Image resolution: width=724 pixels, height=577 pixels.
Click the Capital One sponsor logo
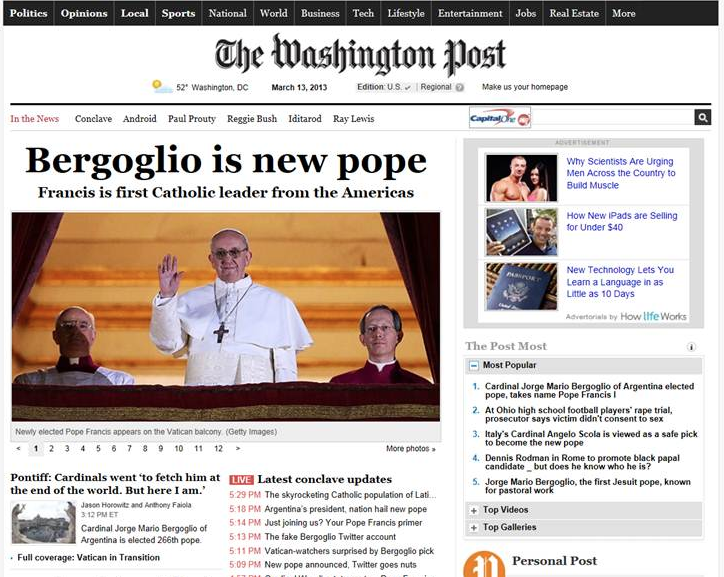coord(500,118)
